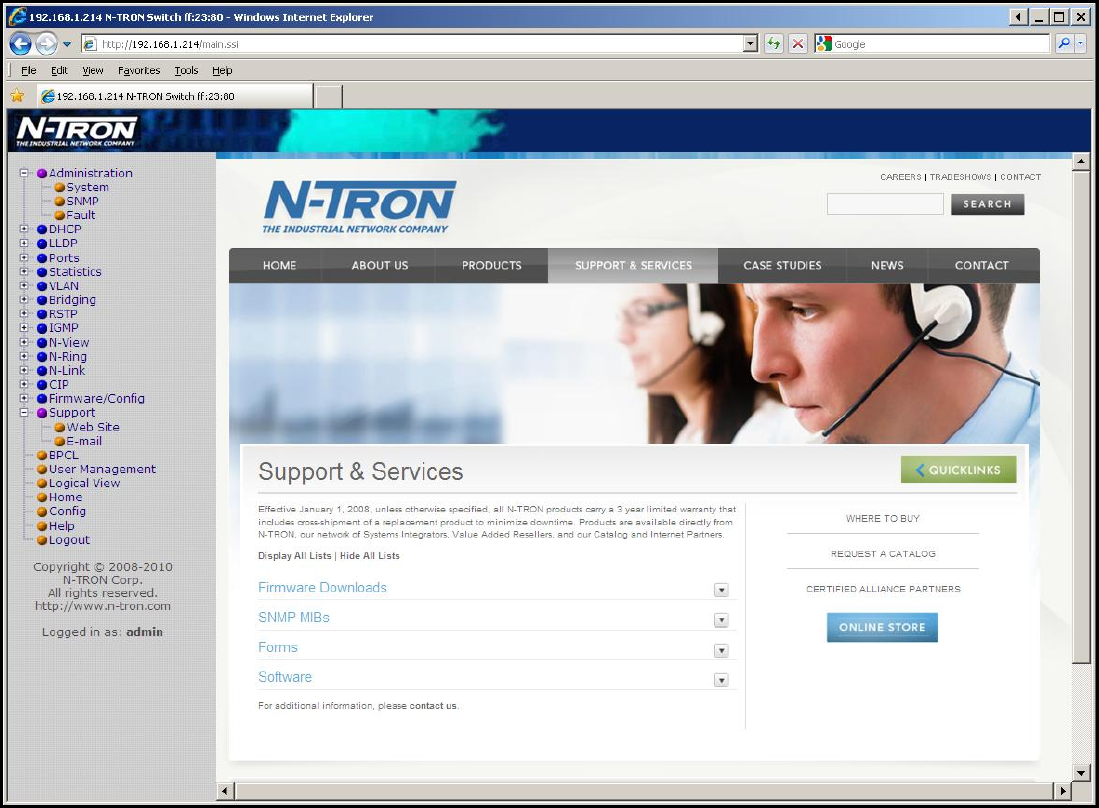Image resolution: width=1099 pixels, height=808 pixels.
Task: Open SUPPORT & SERVICES navigation item
Action: tap(633, 266)
